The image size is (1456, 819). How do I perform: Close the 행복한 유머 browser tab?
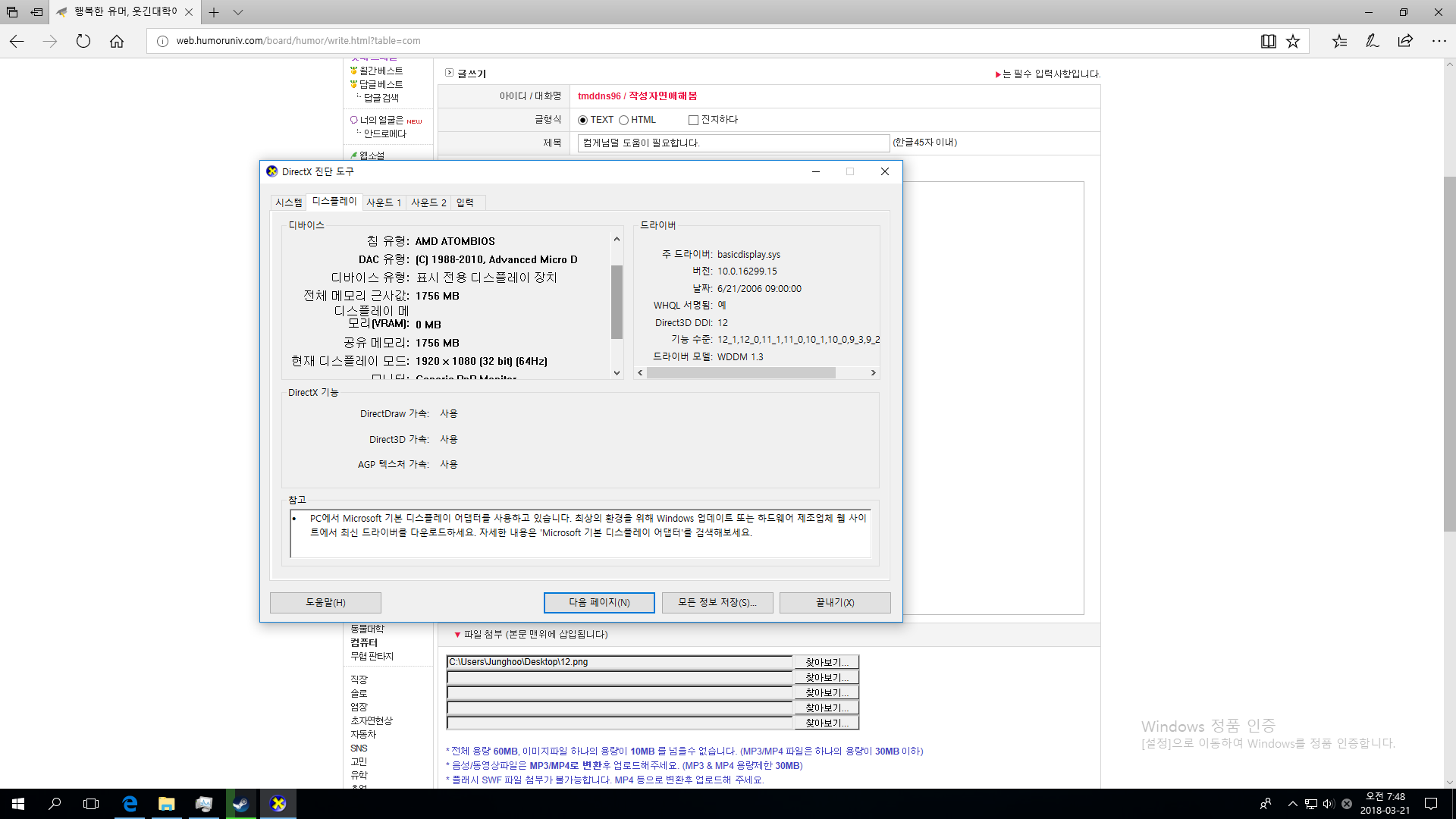click(188, 12)
